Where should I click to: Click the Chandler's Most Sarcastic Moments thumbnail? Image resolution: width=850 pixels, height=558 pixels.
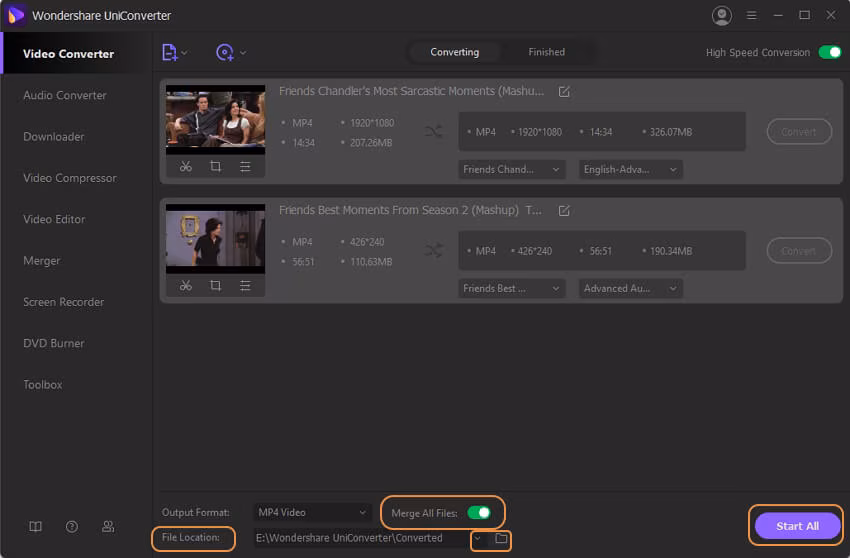pos(215,120)
